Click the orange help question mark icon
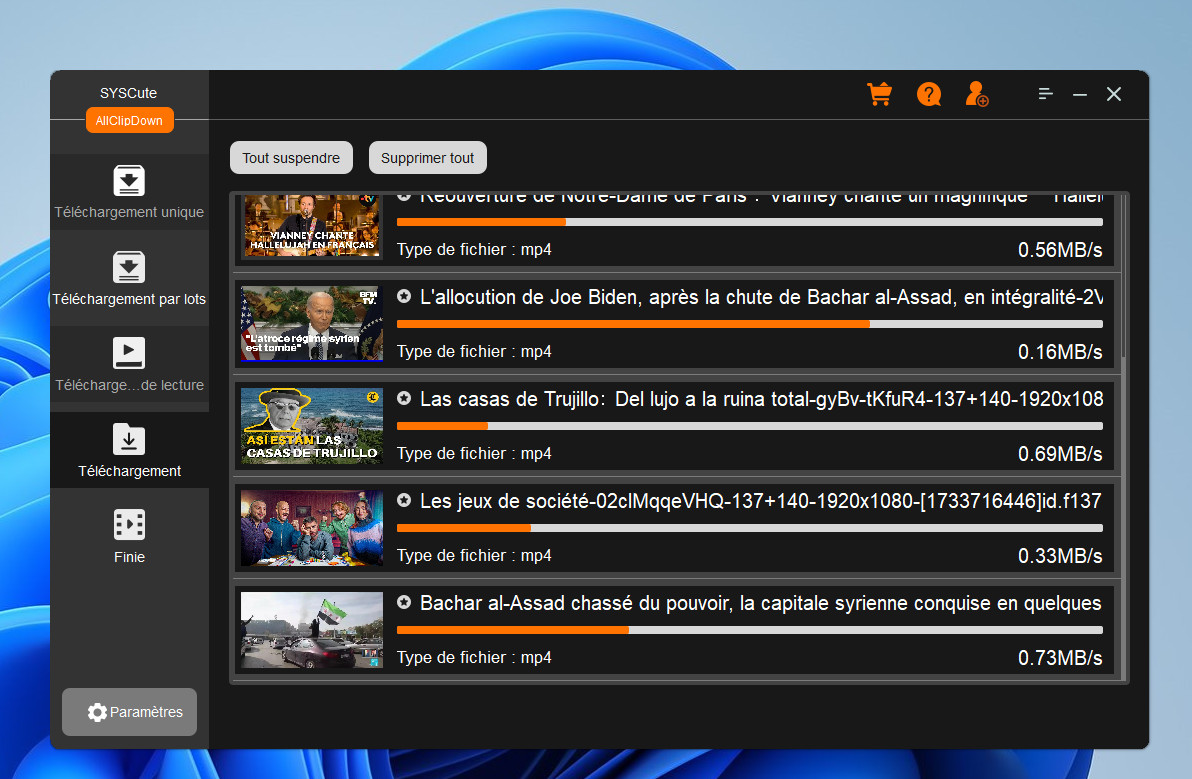1192x779 pixels. (929, 94)
